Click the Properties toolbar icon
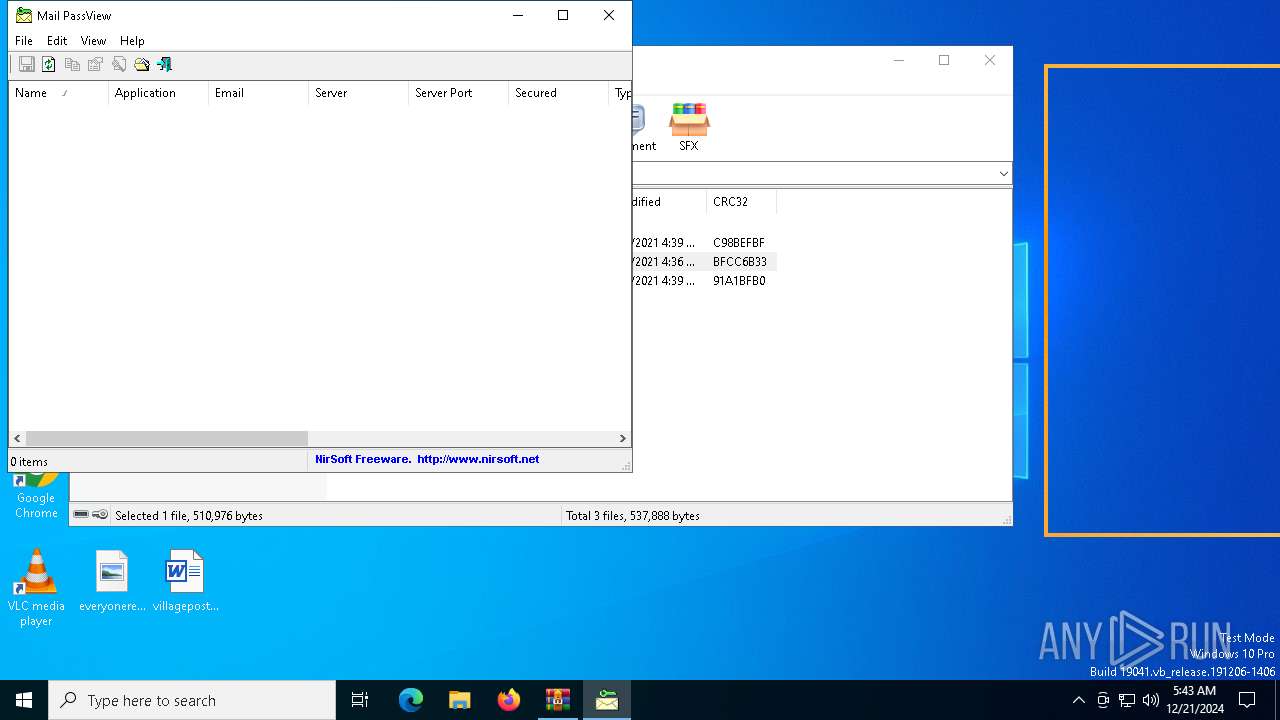Screen dimensions: 1280x720 click(x=95, y=64)
